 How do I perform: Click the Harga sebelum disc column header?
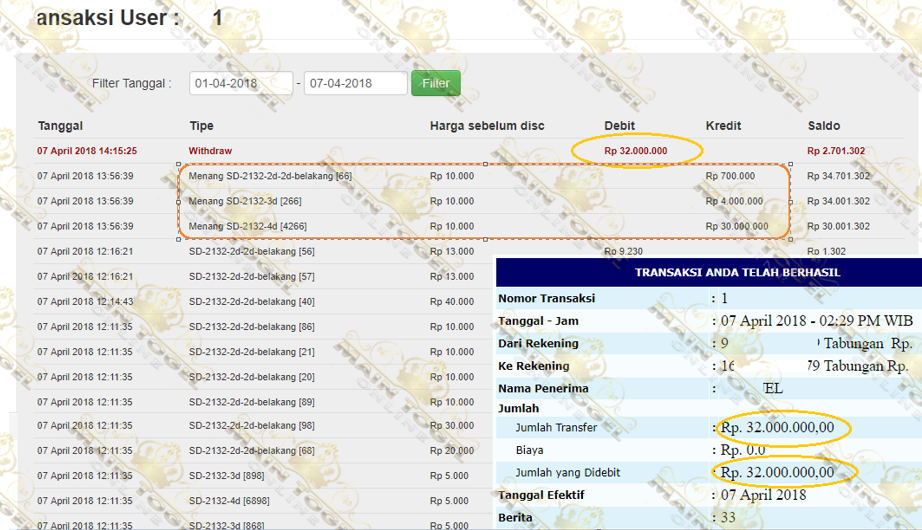coord(487,126)
